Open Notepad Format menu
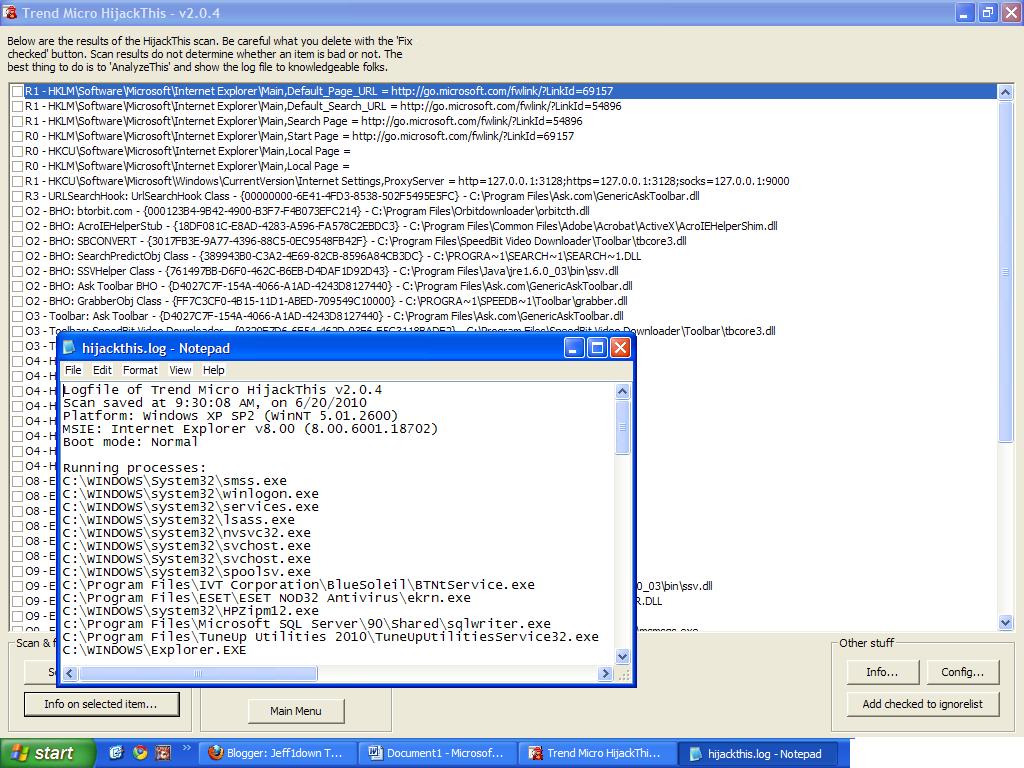1024x768 pixels. tap(140, 370)
